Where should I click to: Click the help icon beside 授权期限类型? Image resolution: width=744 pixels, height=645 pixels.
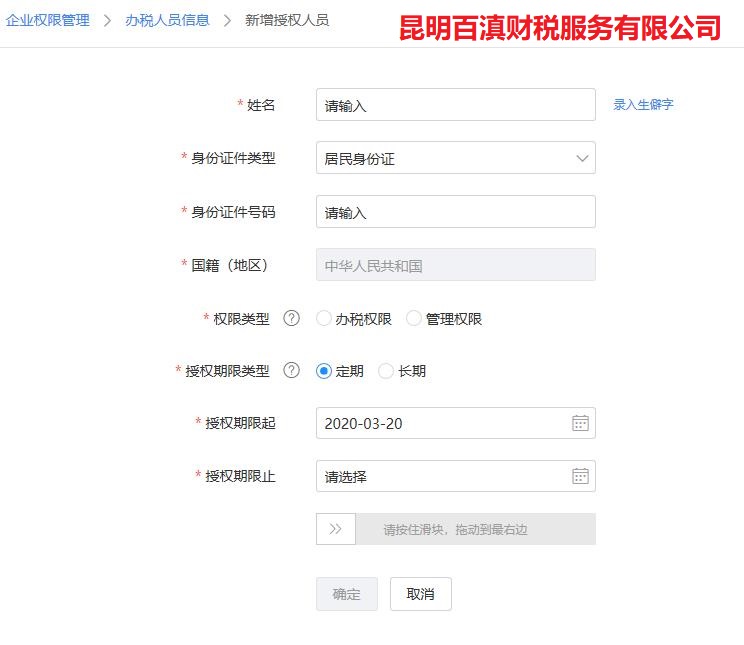coord(291,370)
